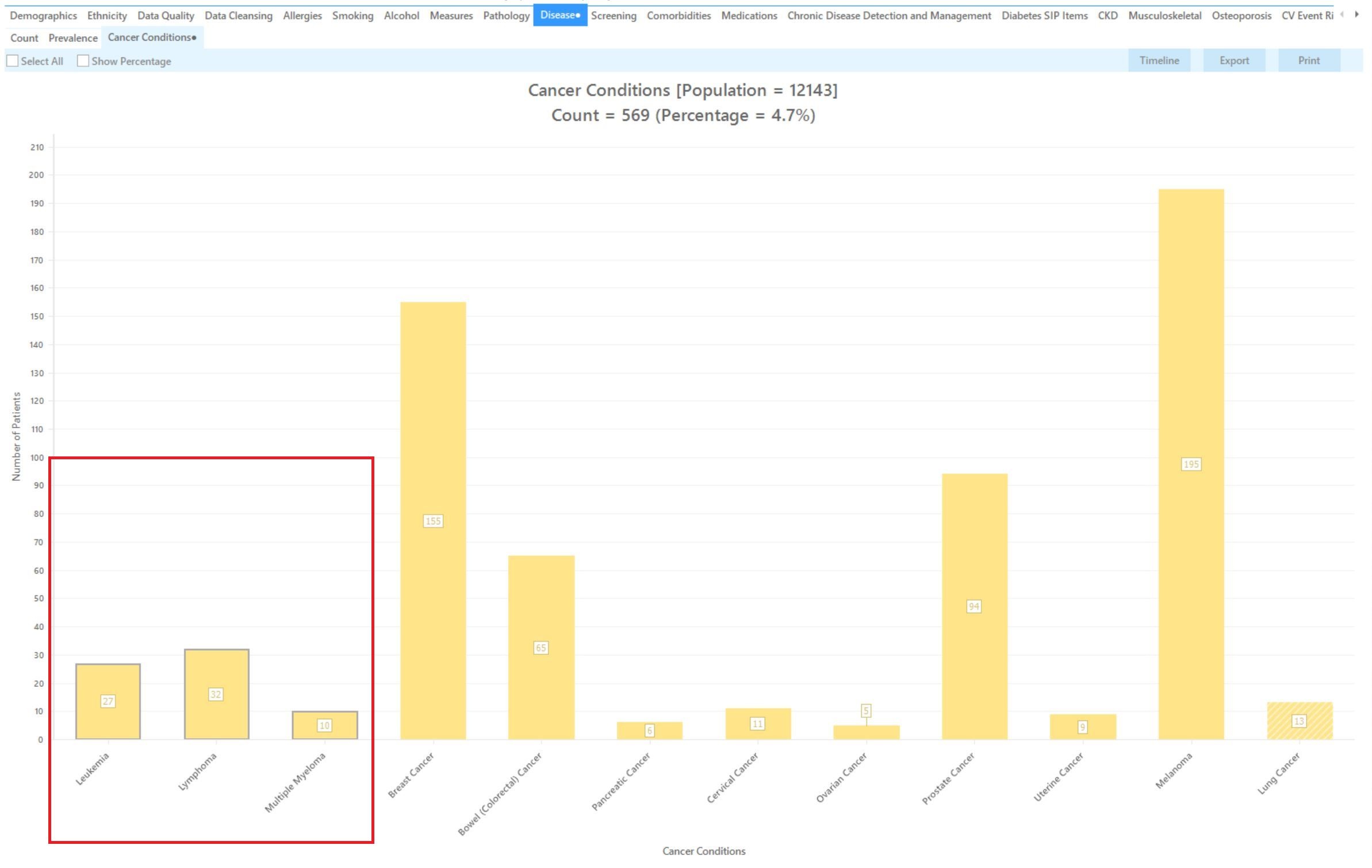
Task: Select the Allergies tab
Action: (302, 16)
